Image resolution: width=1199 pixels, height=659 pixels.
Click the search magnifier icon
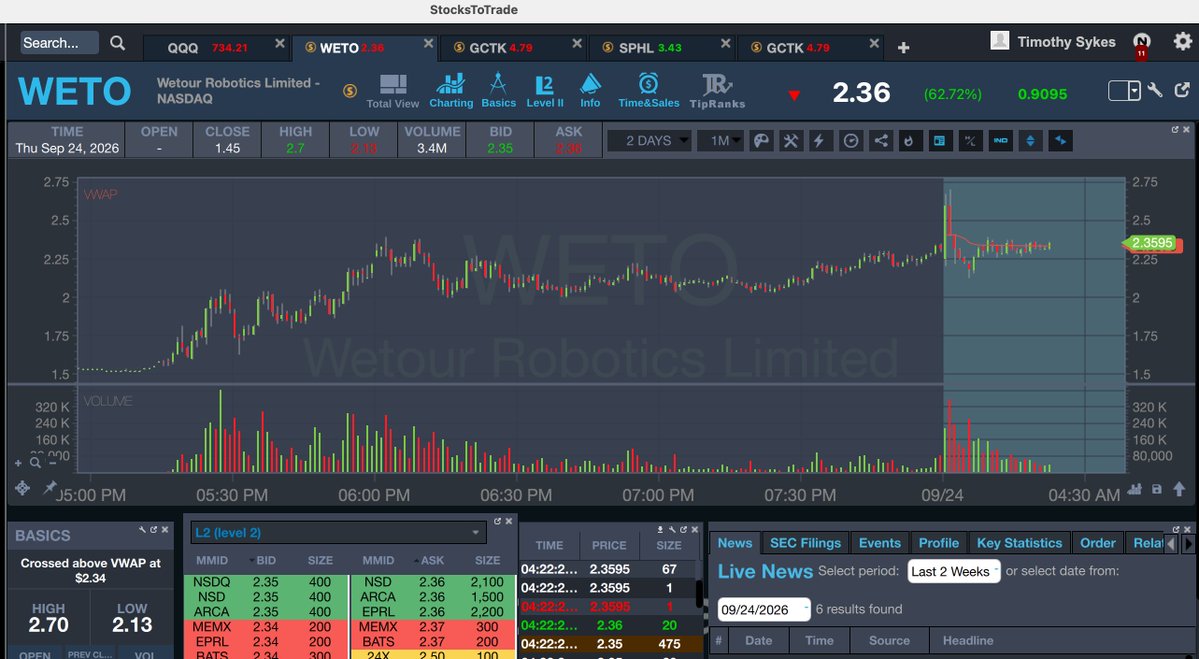(x=117, y=43)
